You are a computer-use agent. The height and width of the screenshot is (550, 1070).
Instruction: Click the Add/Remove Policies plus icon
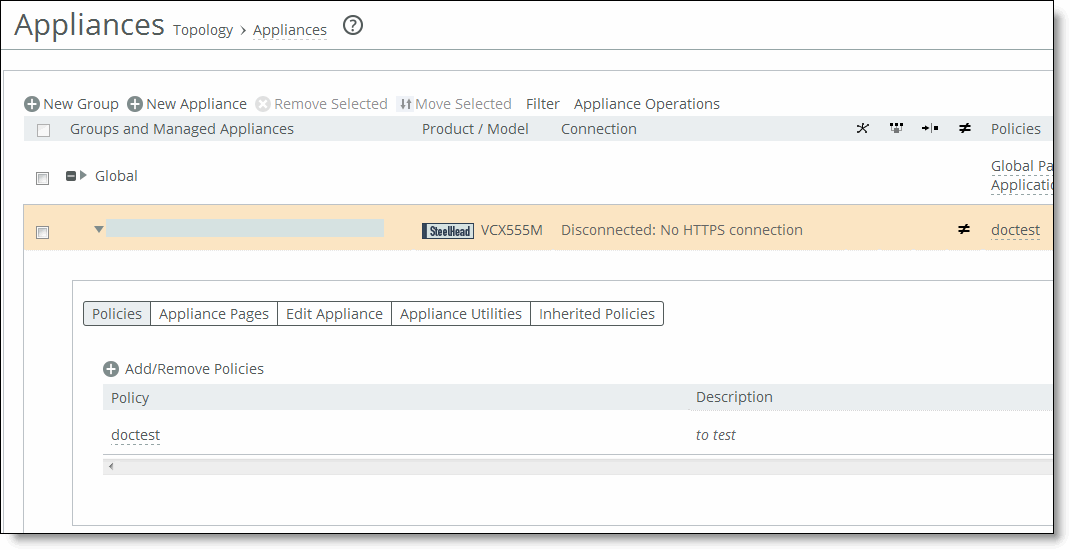click(x=111, y=369)
